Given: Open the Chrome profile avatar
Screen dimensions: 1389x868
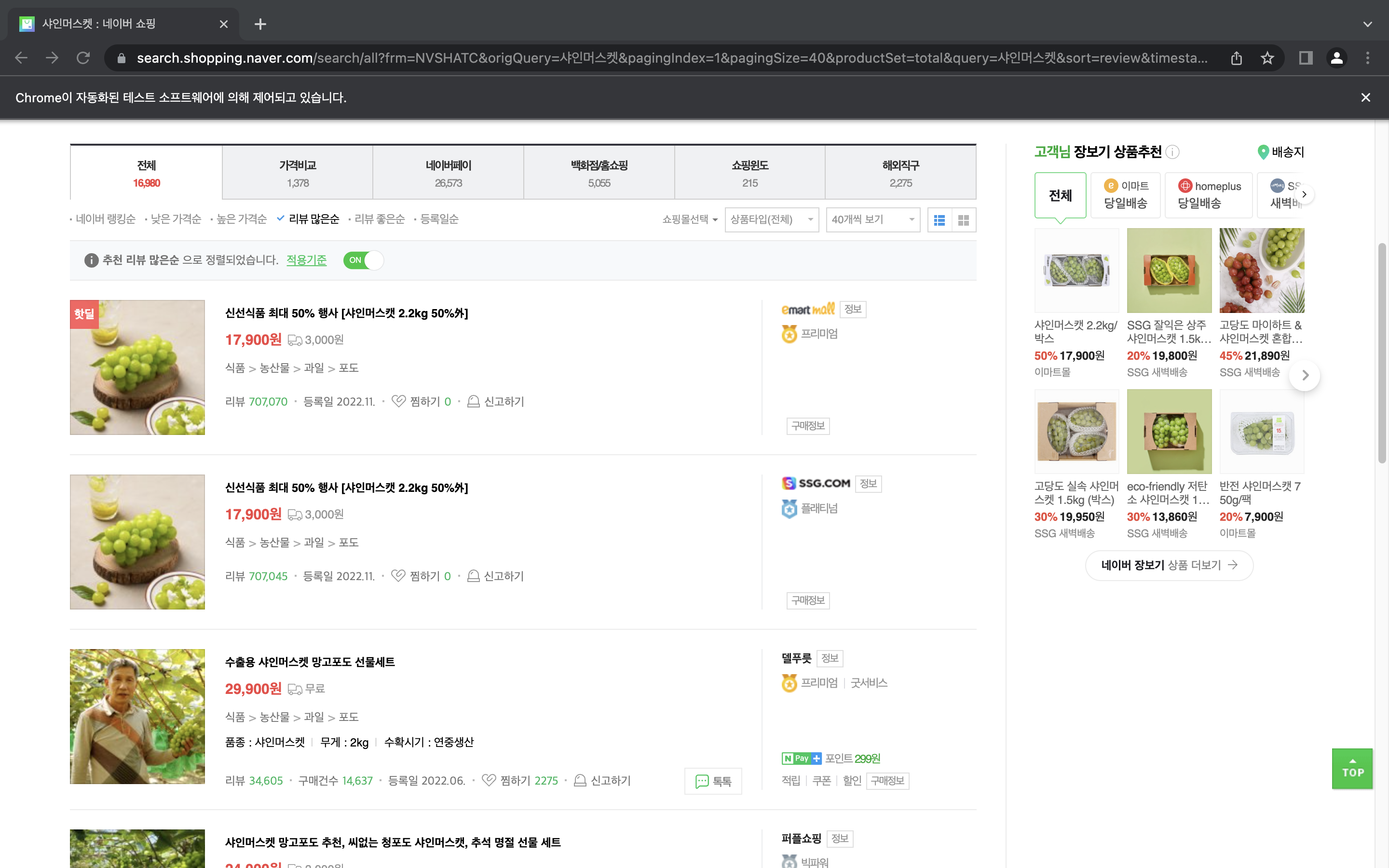Looking at the screenshot, I should [1337, 58].
